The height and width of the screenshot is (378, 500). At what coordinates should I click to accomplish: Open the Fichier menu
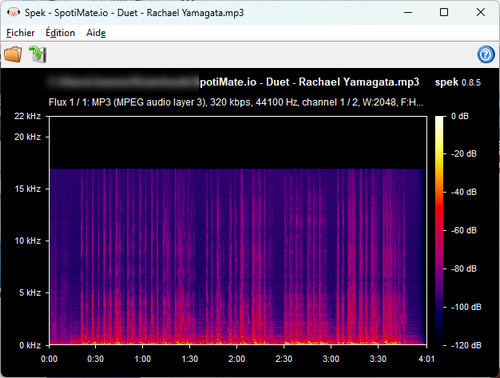point(20,33)
